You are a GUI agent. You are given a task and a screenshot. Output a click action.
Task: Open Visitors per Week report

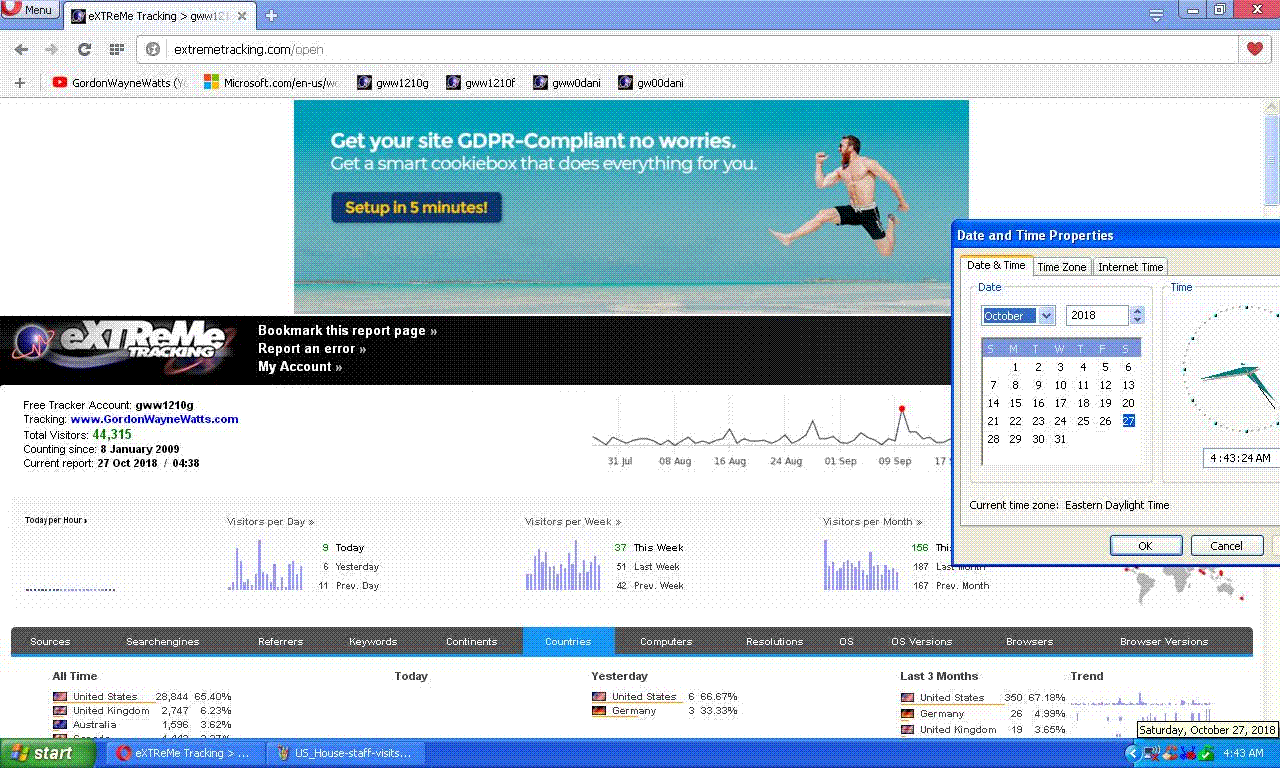point(572,522)
